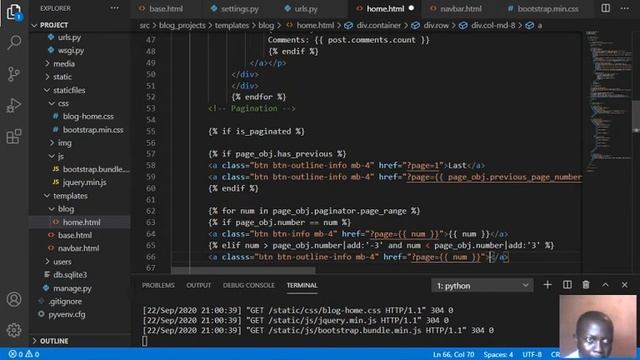The width and height of the screenshot is (640, 360).
Task: Click errors and warnings count in status bar
Action: 24,354
